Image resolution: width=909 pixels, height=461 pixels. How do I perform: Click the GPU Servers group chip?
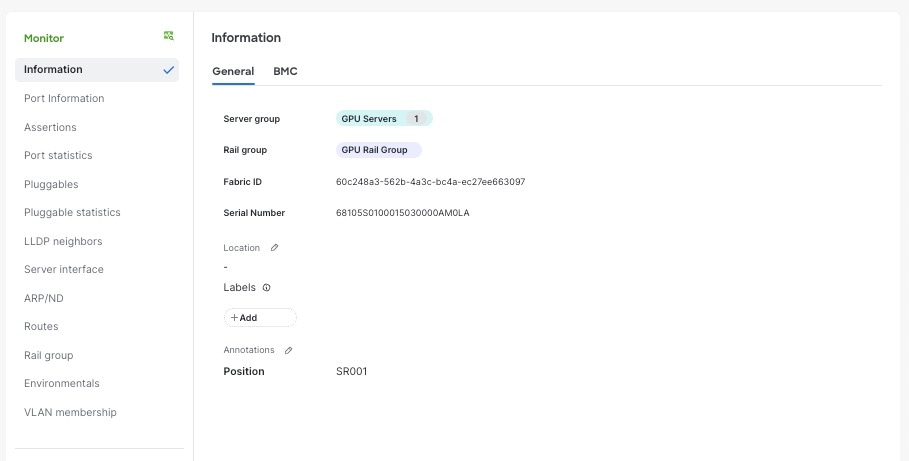(x=384, y=119)
